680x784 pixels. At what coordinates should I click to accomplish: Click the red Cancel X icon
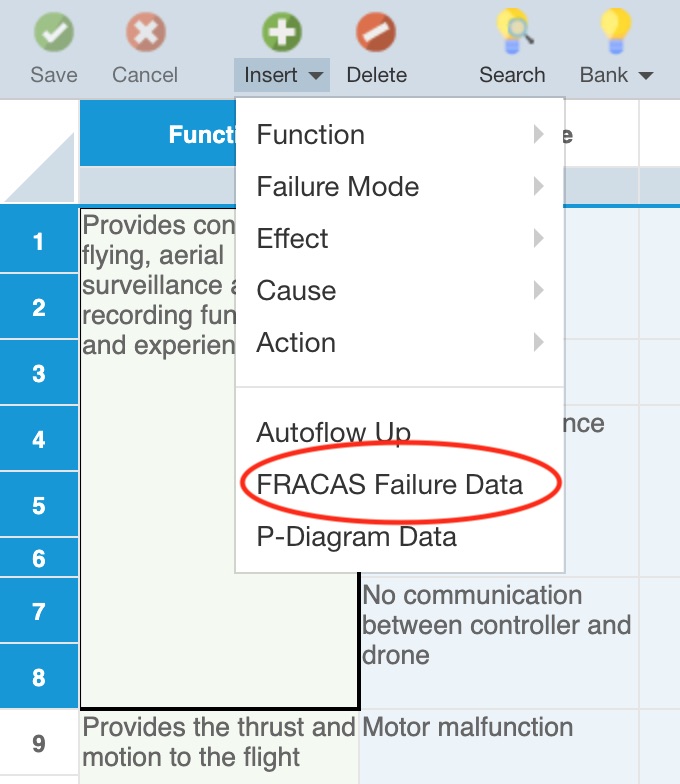tap(146, 32)
